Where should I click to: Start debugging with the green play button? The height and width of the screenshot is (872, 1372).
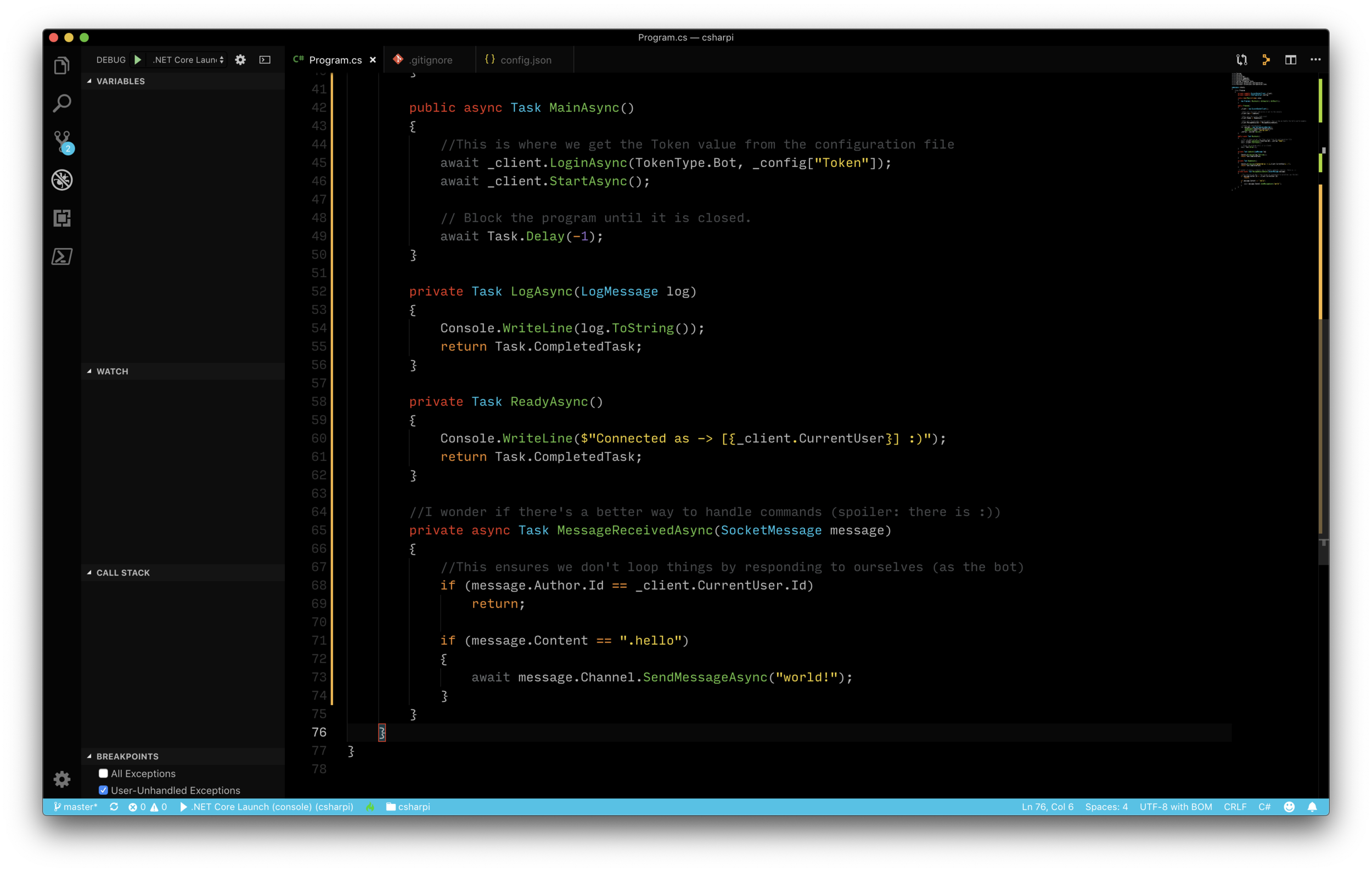[137, 59]
